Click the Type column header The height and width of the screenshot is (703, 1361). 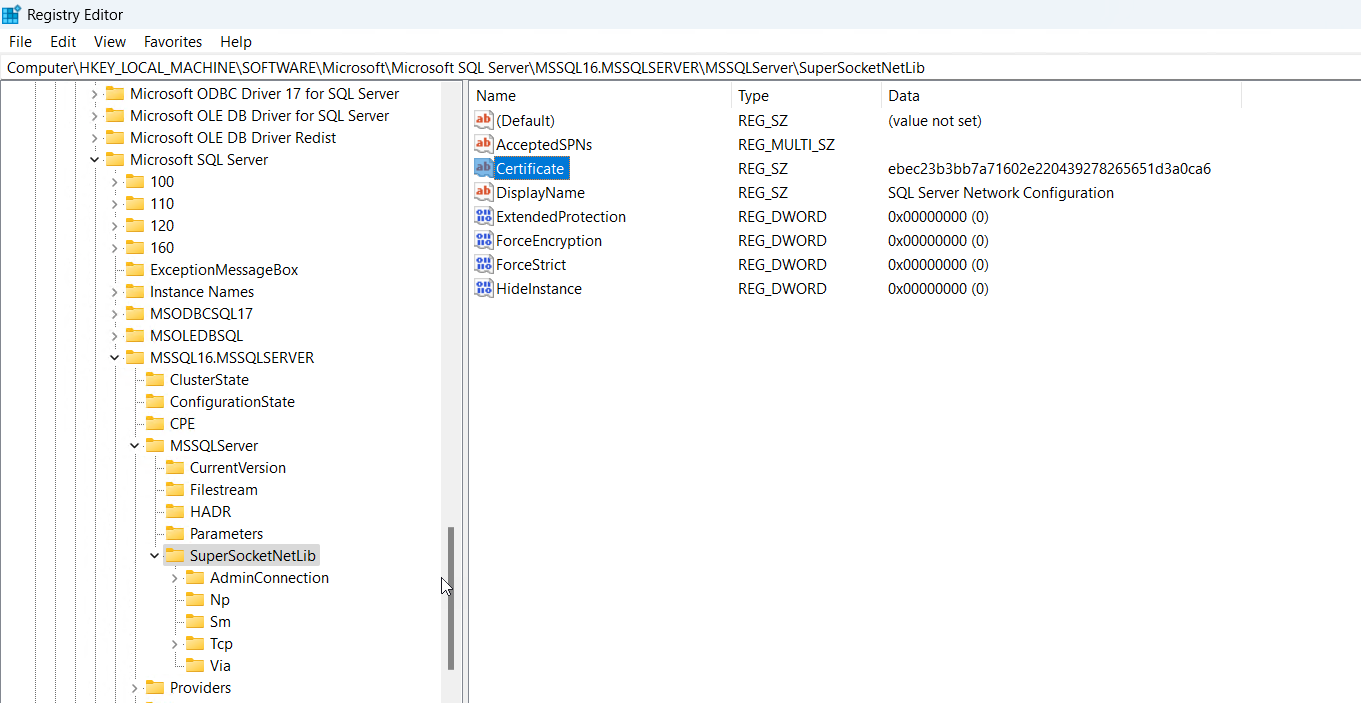tap(806, 95)
